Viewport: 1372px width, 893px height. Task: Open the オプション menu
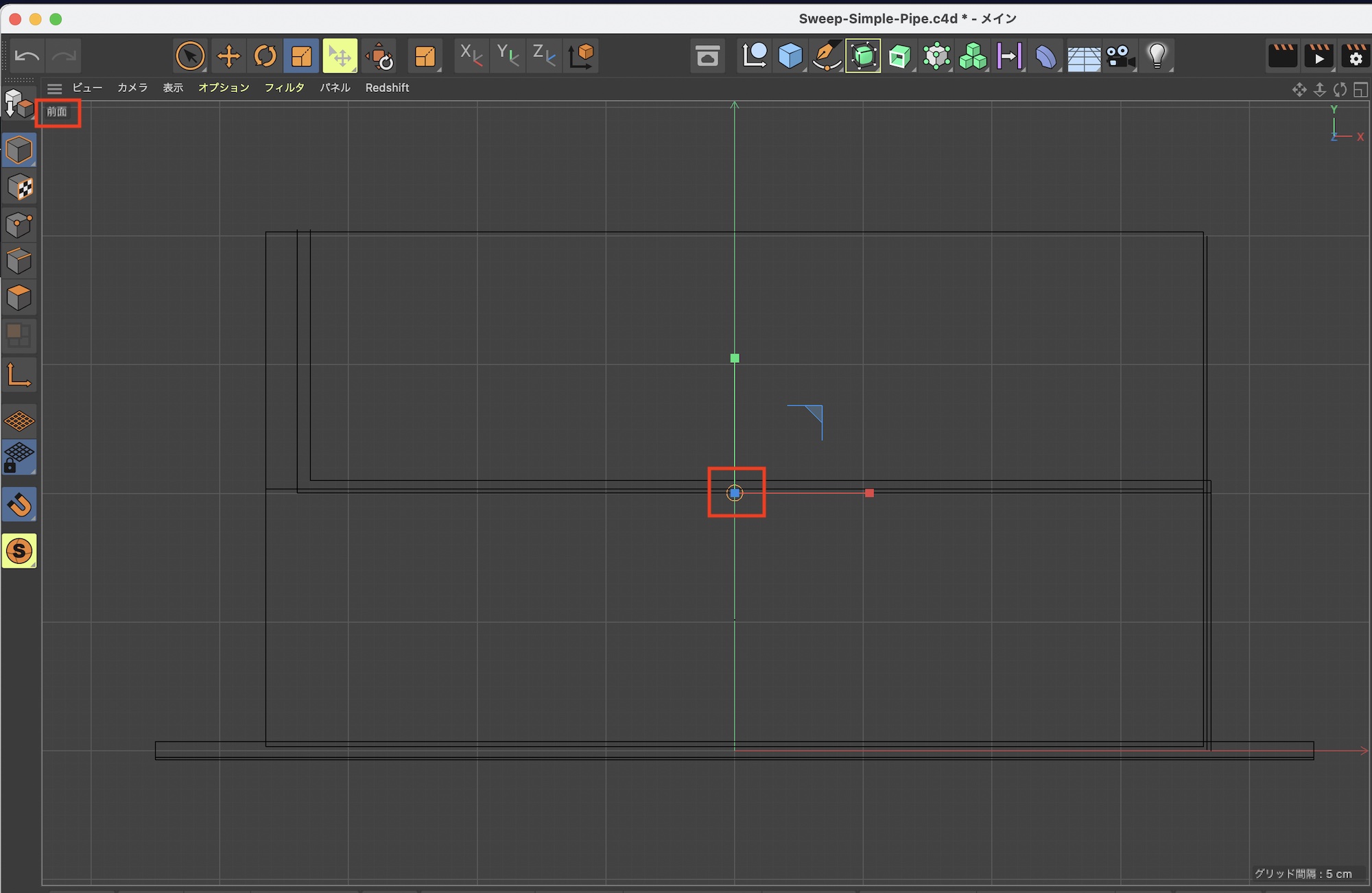224,88
